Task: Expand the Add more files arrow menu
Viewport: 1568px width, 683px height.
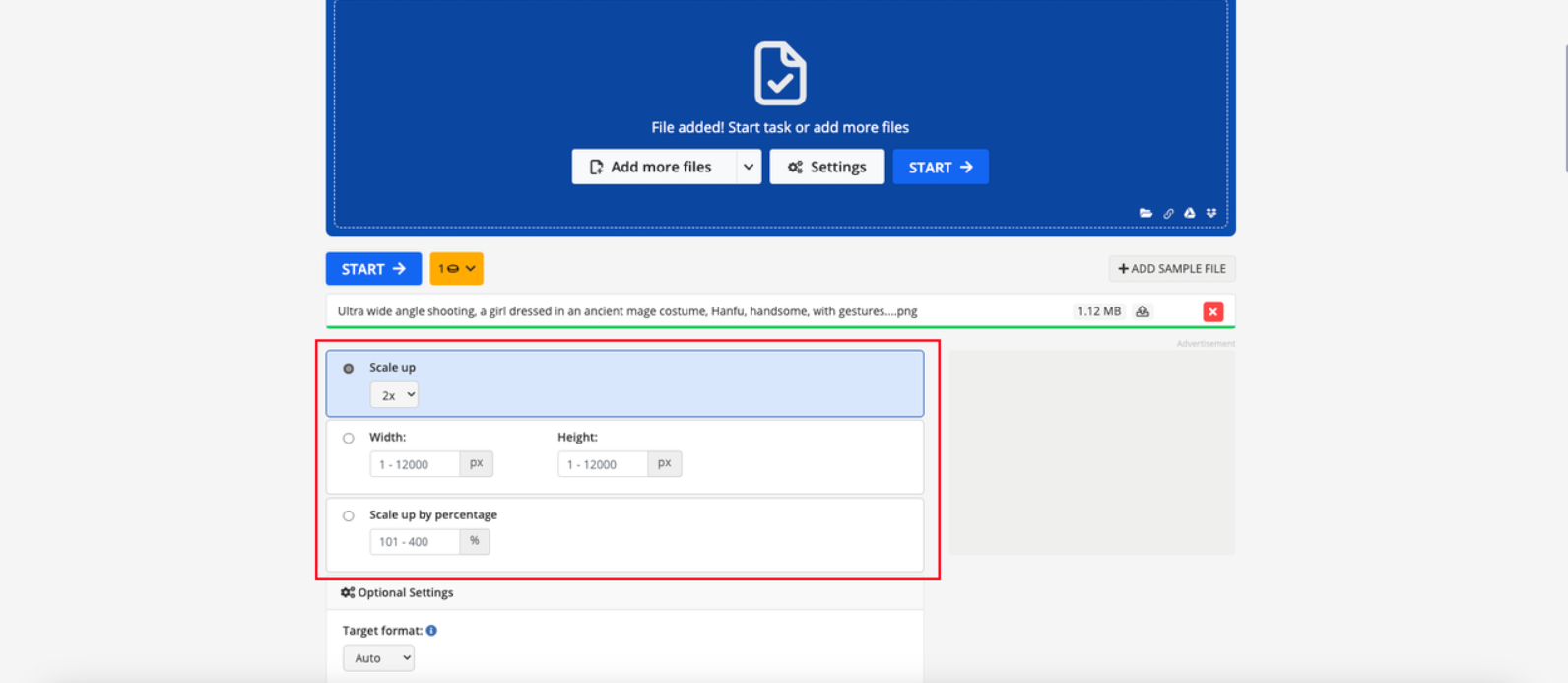Action: pyautogui.click(x=749, y=167)
